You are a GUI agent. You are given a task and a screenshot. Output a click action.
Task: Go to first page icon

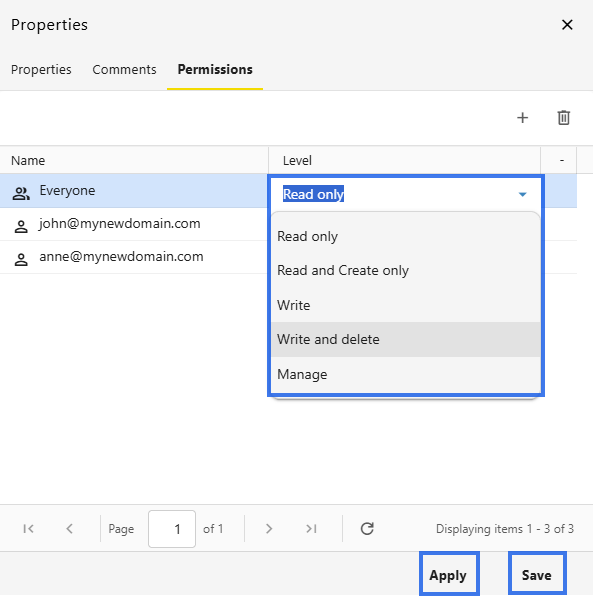[x=29, y=529]
